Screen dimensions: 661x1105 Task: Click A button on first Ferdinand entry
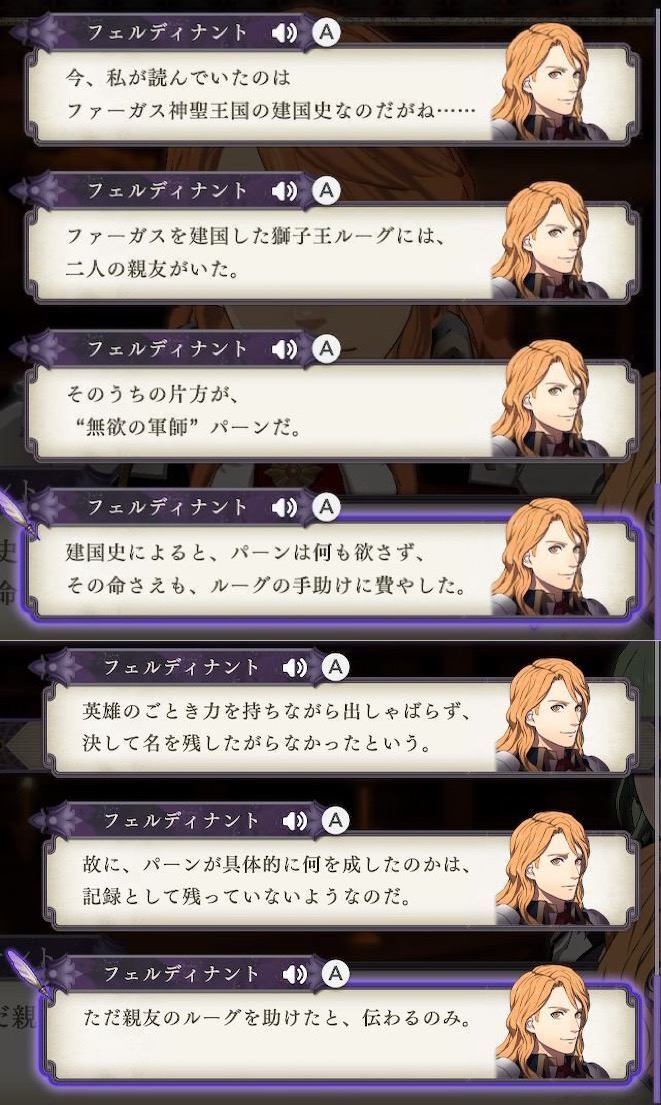(x=326, y=32)
